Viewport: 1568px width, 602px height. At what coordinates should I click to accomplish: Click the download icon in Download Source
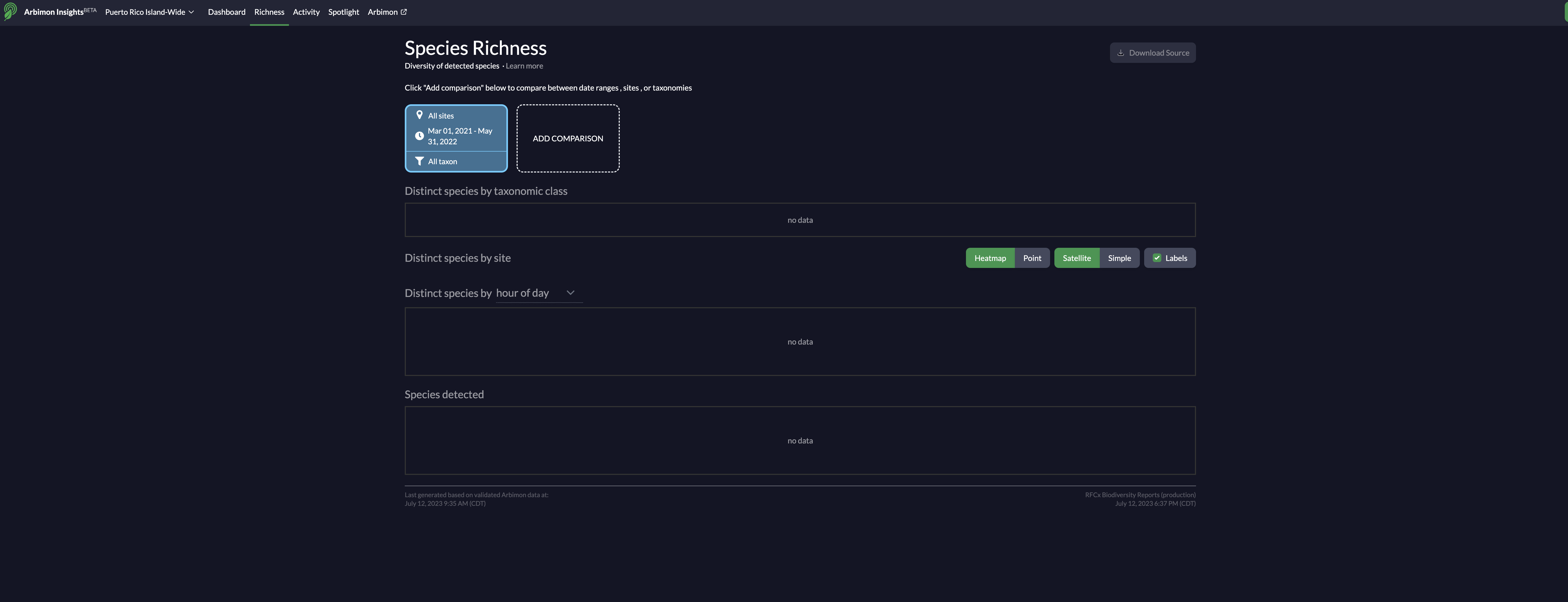pos(1120,53)
